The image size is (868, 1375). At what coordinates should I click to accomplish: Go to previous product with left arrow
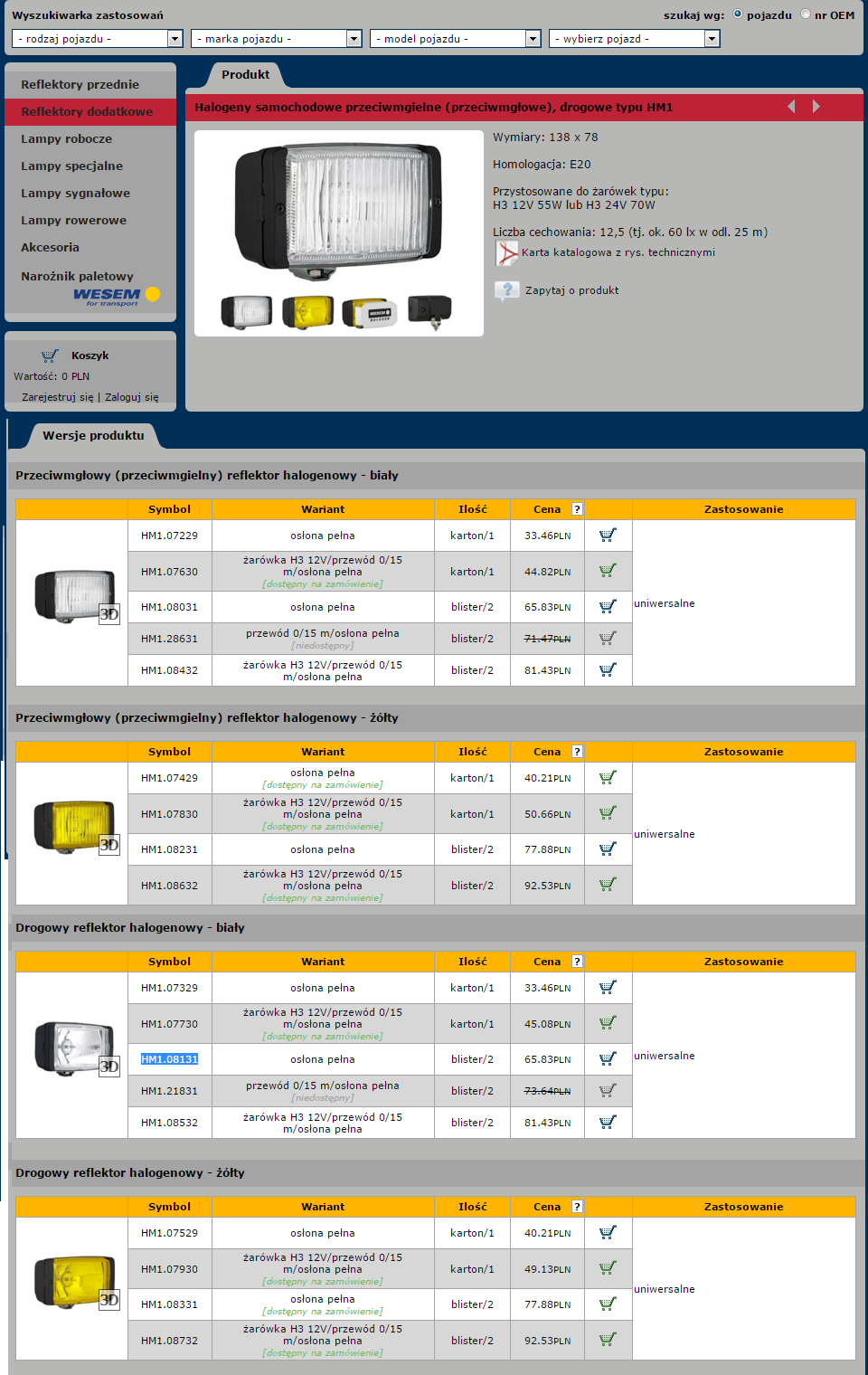click(x=791, y=107)
